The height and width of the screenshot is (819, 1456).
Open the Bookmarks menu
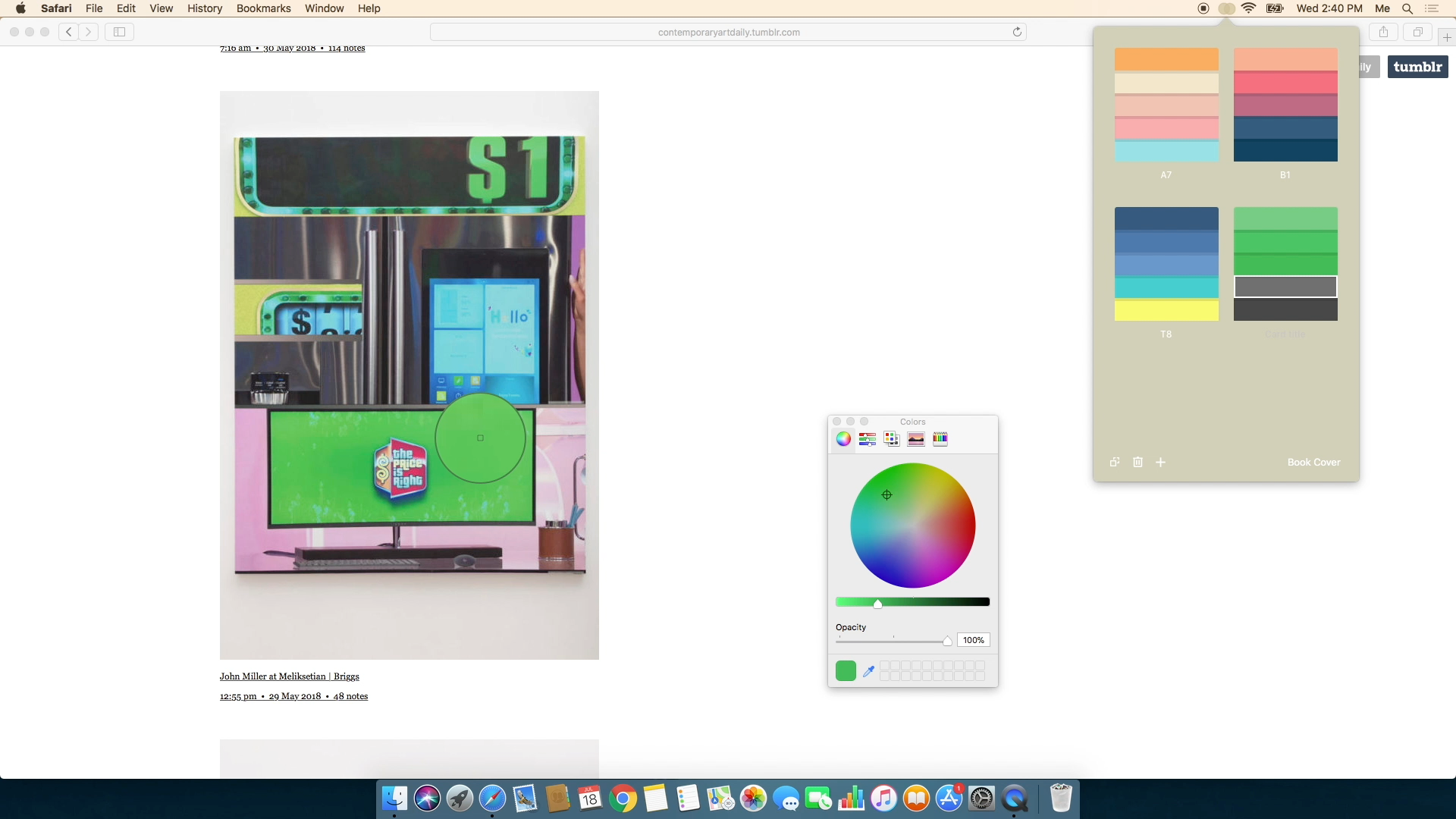click(x=263, y=8)
